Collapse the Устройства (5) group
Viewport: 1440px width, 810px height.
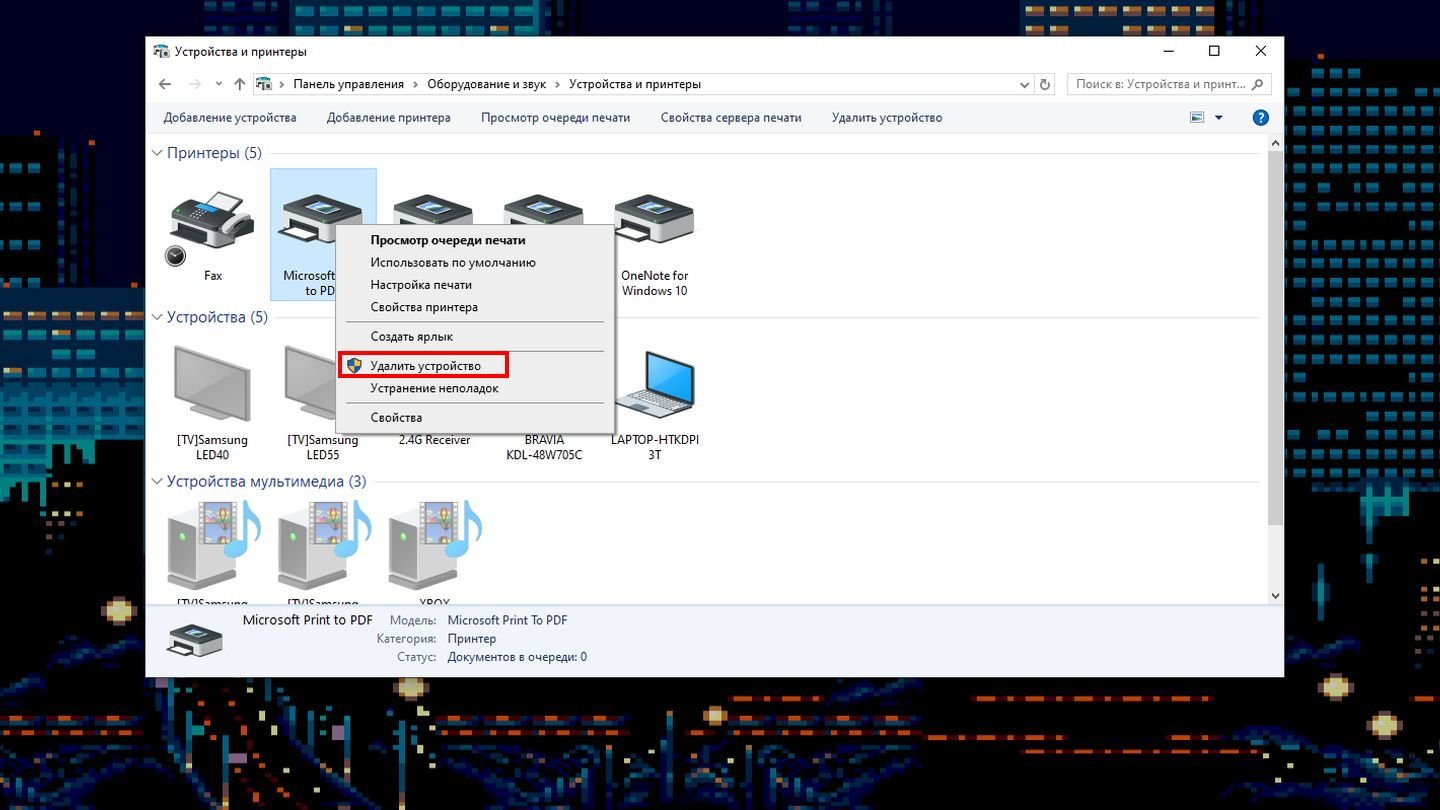coord(157,317)
